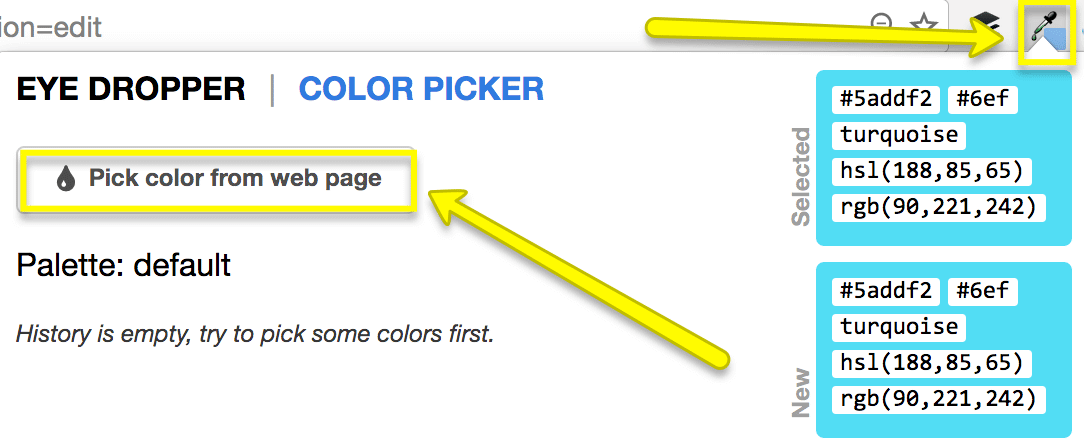Copy Selected hsl(188,85,65) value
This screenshot has width=1084, height=448.
931,171
